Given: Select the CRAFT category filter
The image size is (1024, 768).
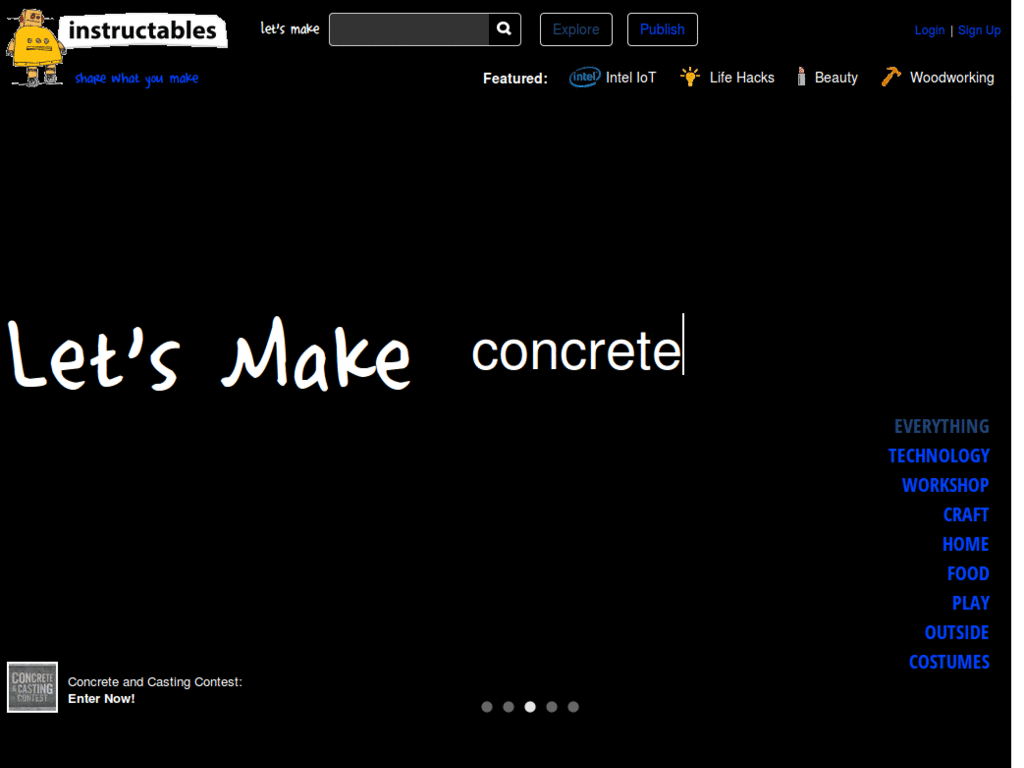Looking at the screenshot, I should (965, 514).
